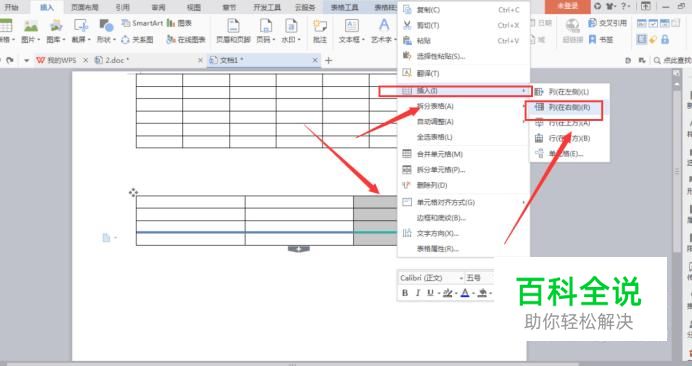
Task: Open the 文本框 (Text box) dropdown arrow
Action: (x=363, y=40)
